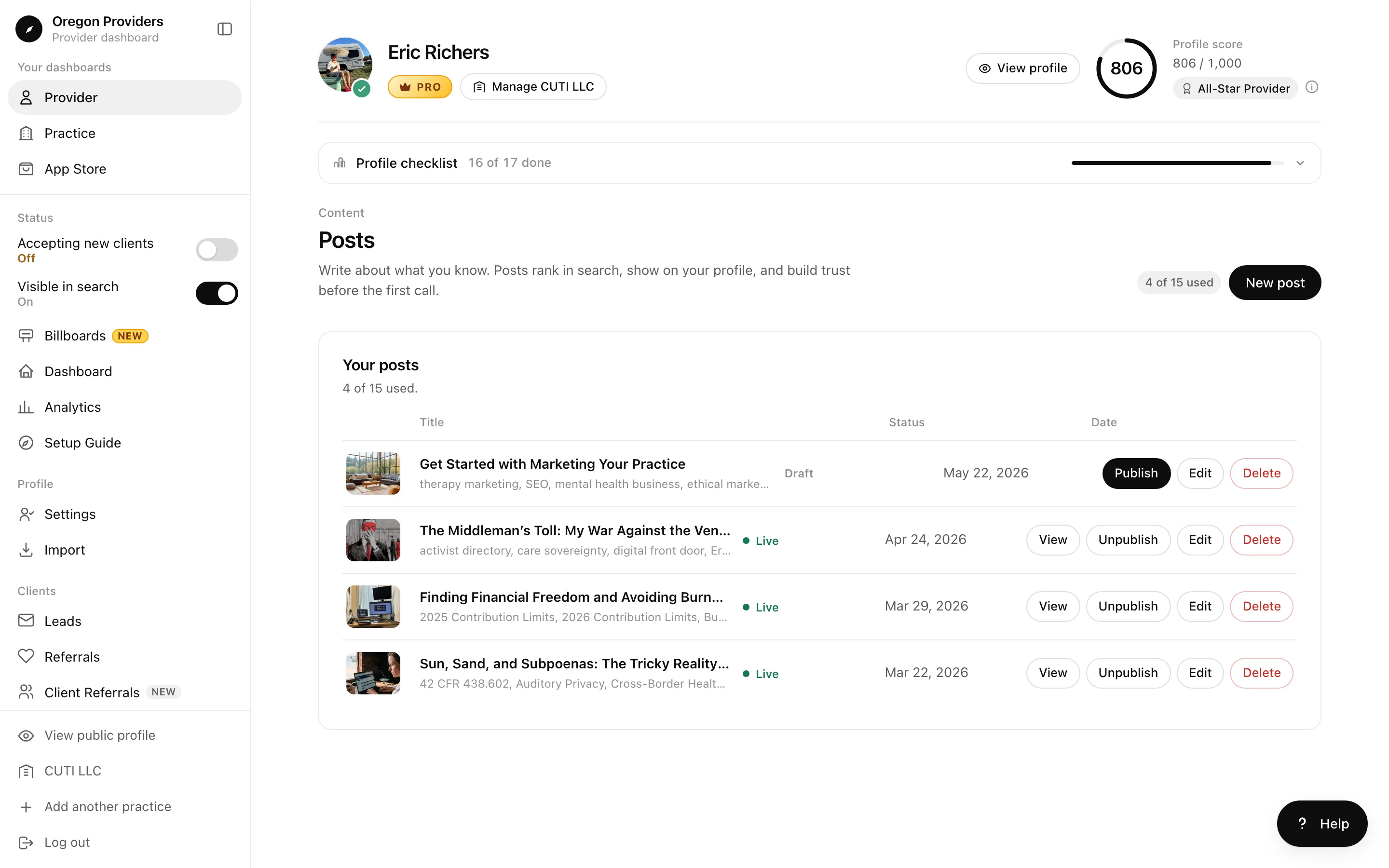The width and height of the screenshot is (1389, 868).
Task: Open CUTI LLC in the sidebar
Action: pos(124,771)
